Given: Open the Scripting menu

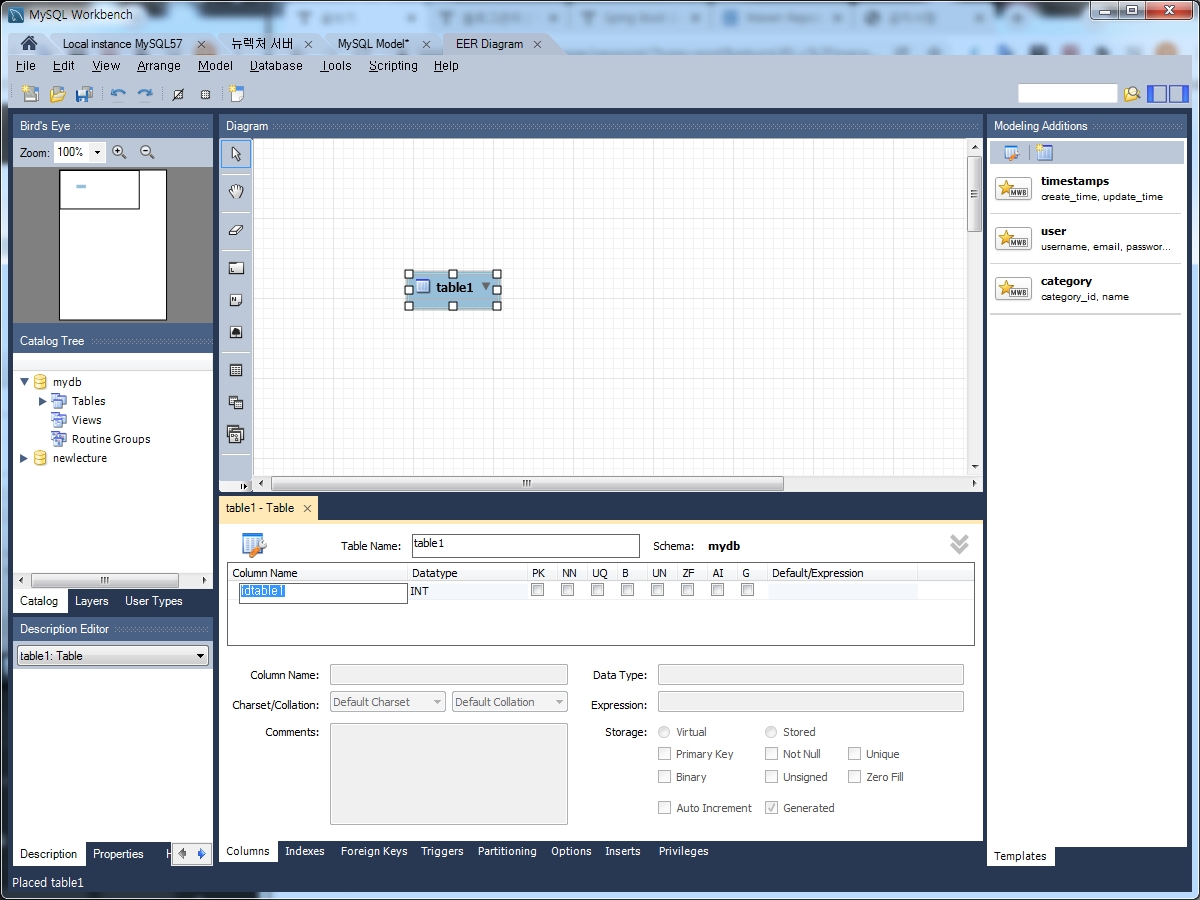Looking at the screenshot, I should tap(393, 66).
